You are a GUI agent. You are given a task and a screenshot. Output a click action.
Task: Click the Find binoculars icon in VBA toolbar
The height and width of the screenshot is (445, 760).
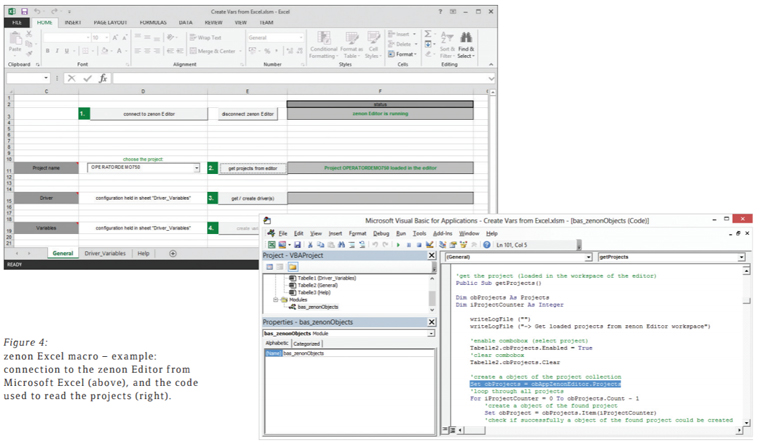(341, 245)
